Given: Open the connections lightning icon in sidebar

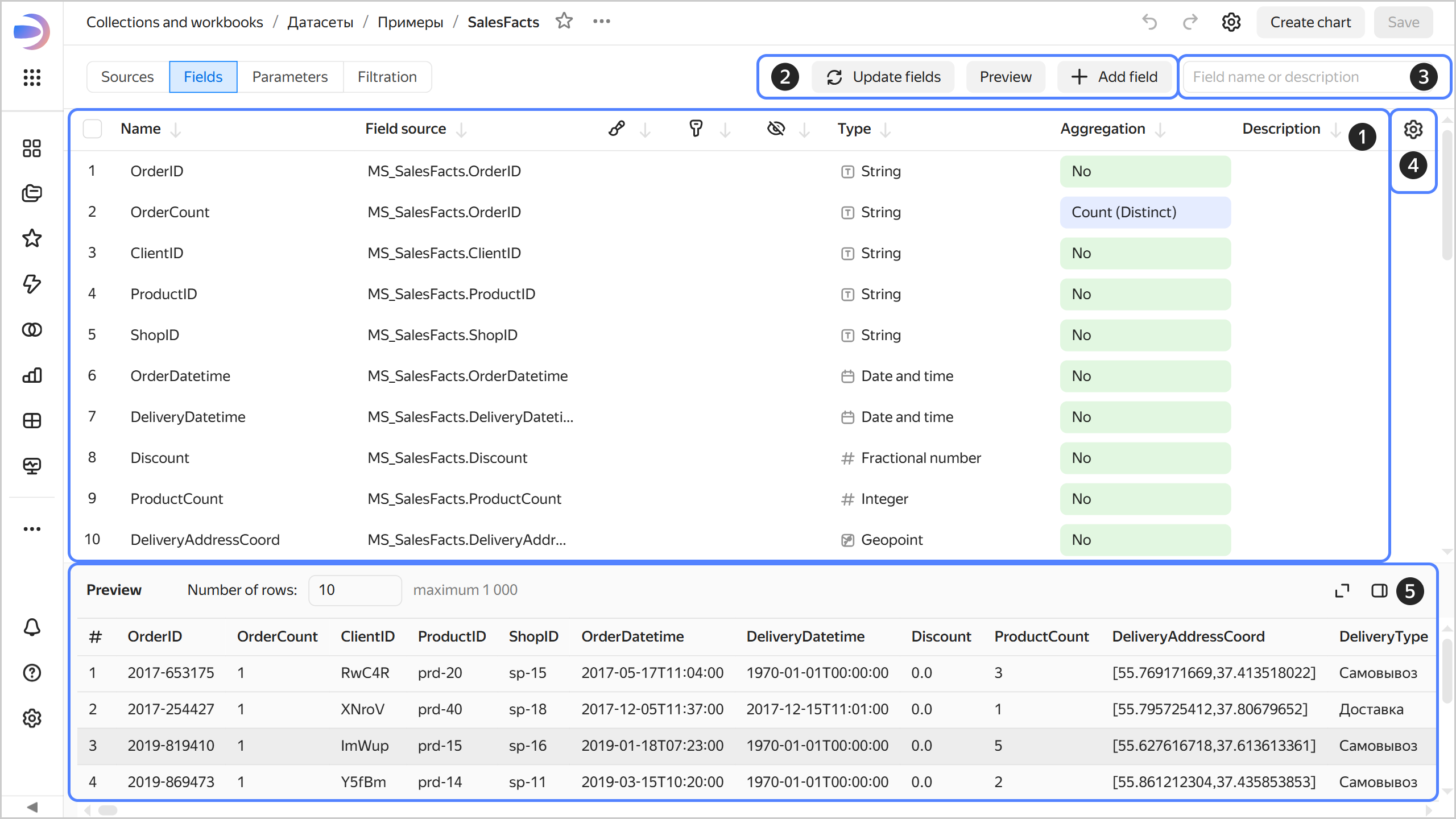Looking at the screenshot, I should (x=32, y=284).
